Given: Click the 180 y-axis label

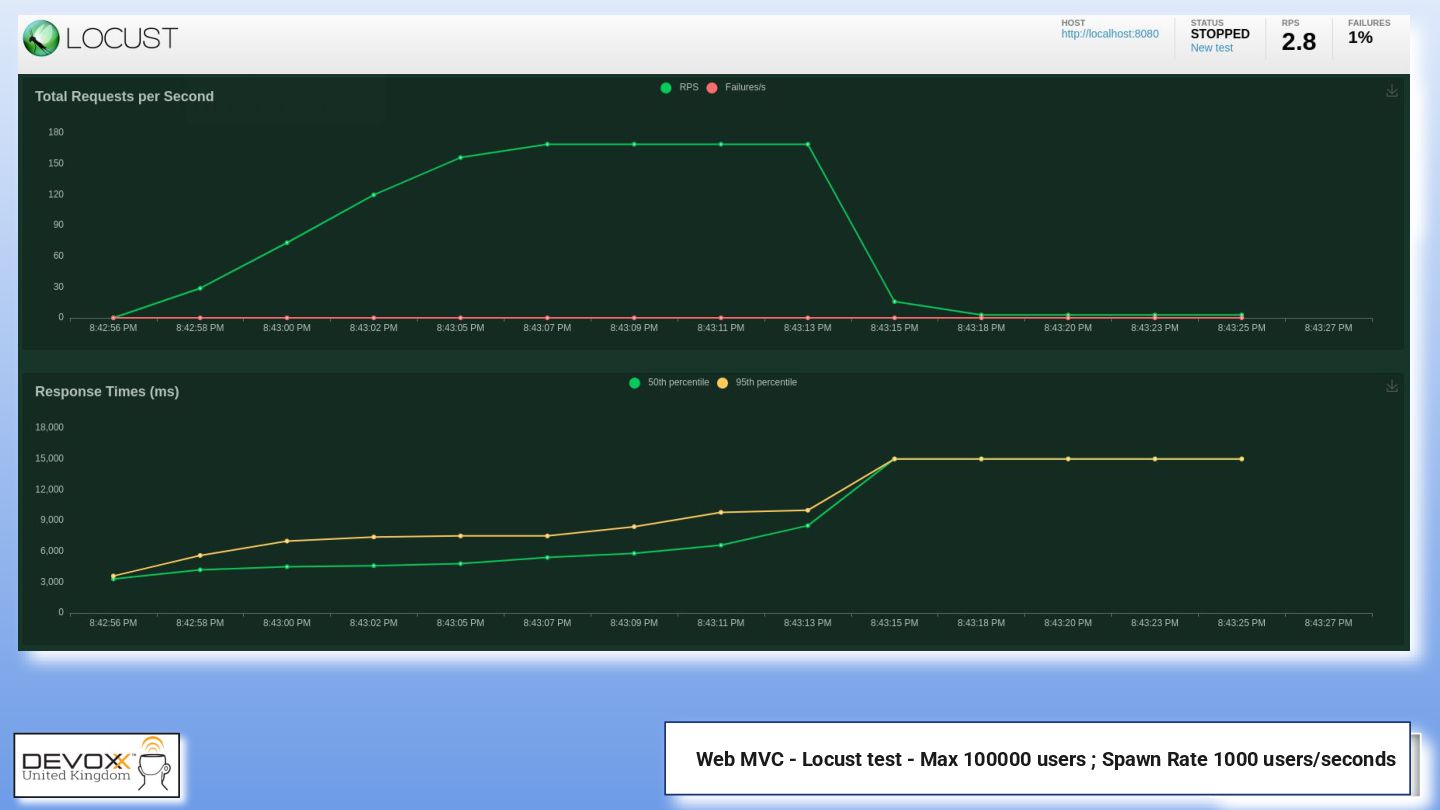Looking at the screenshot, I should (56, 133).
